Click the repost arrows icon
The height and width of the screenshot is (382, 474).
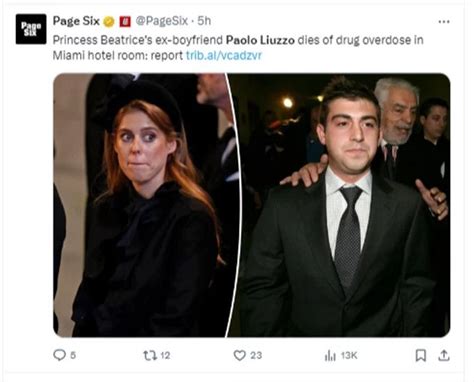pos(150,355)
